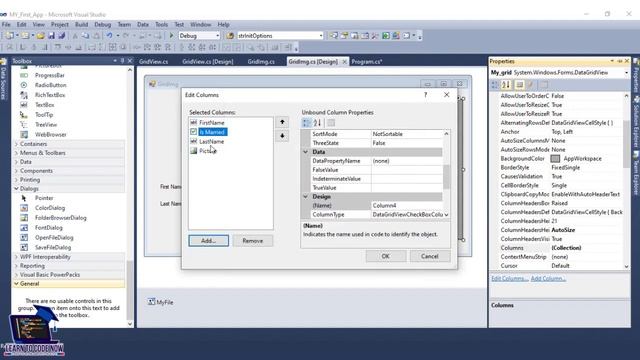Click the Add... button
Image resolution: width=640 pixels, height=360 pixels.
point(209,241)
